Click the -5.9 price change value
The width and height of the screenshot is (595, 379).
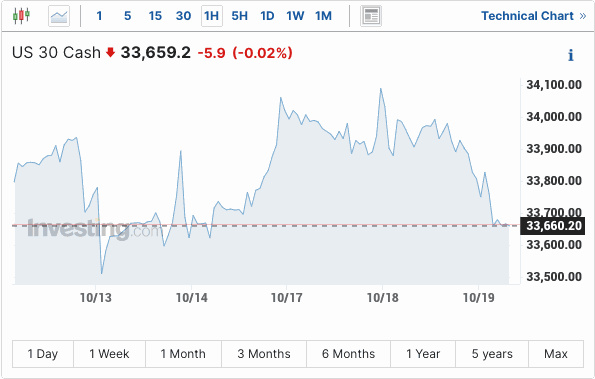(x=211, y=53)
